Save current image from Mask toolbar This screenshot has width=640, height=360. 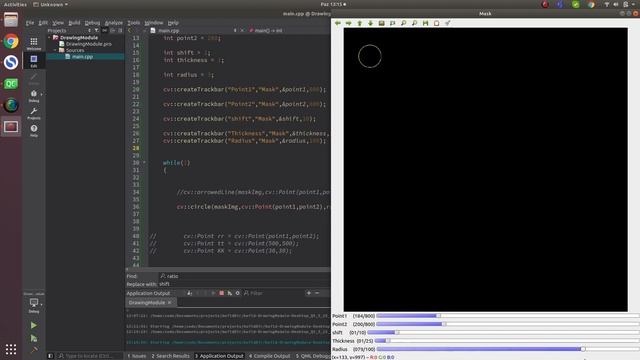click(426, 23)
